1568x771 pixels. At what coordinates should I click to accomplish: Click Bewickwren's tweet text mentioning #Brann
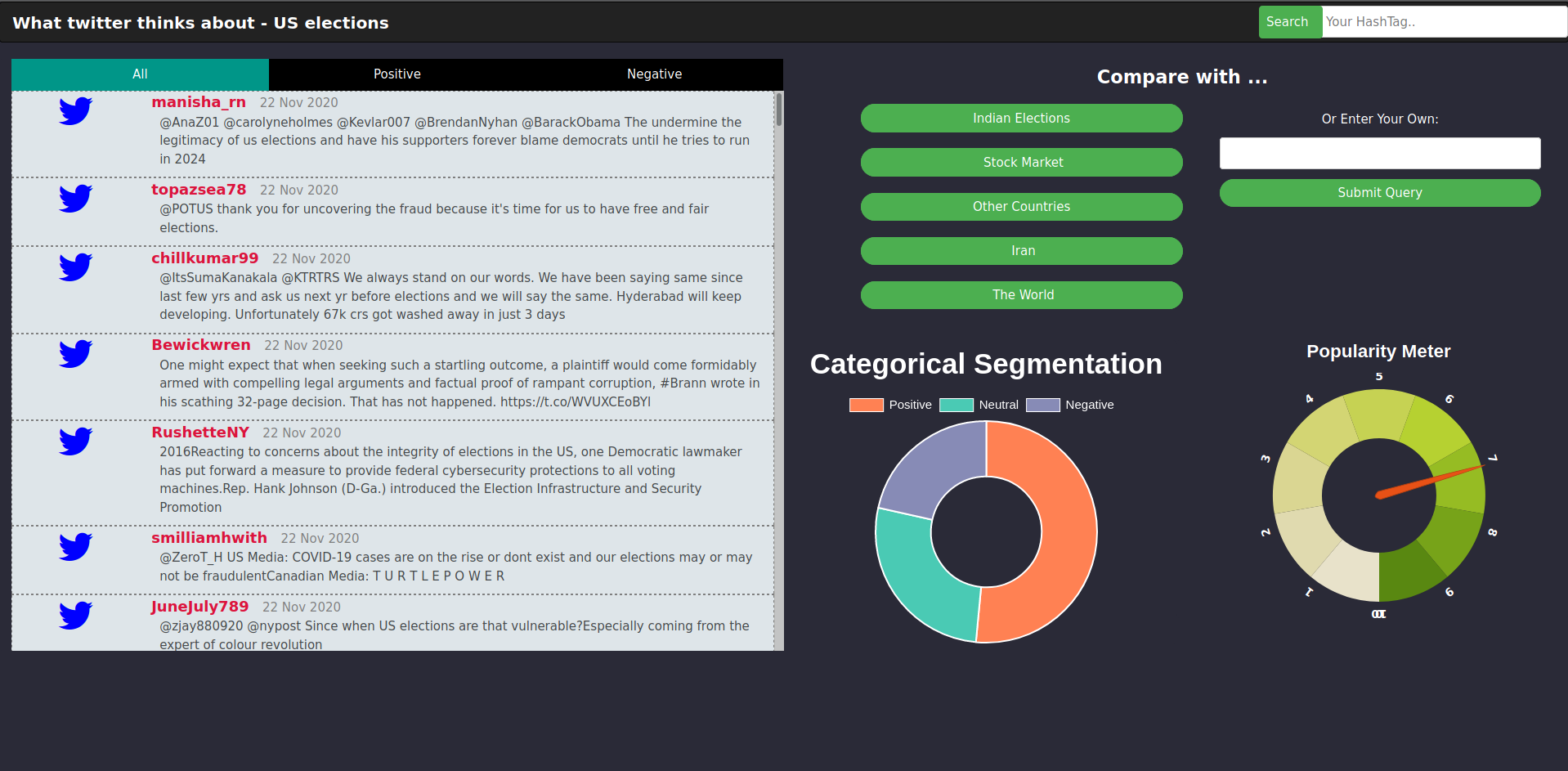point(459,383)
